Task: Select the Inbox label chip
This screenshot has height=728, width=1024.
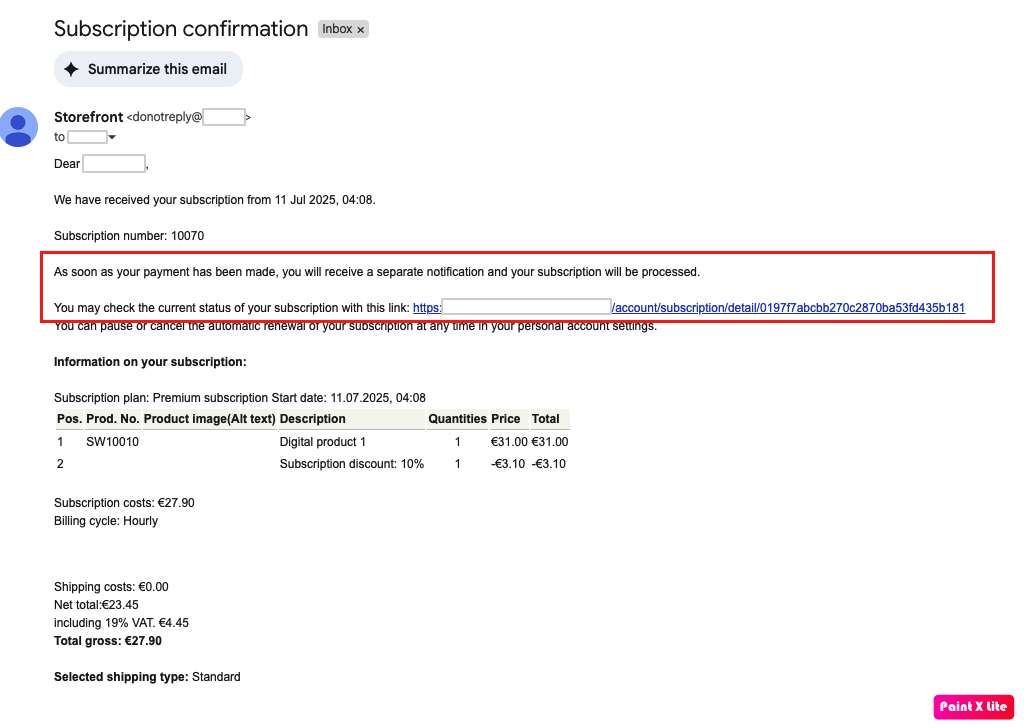Action: [x=335, y=29]
